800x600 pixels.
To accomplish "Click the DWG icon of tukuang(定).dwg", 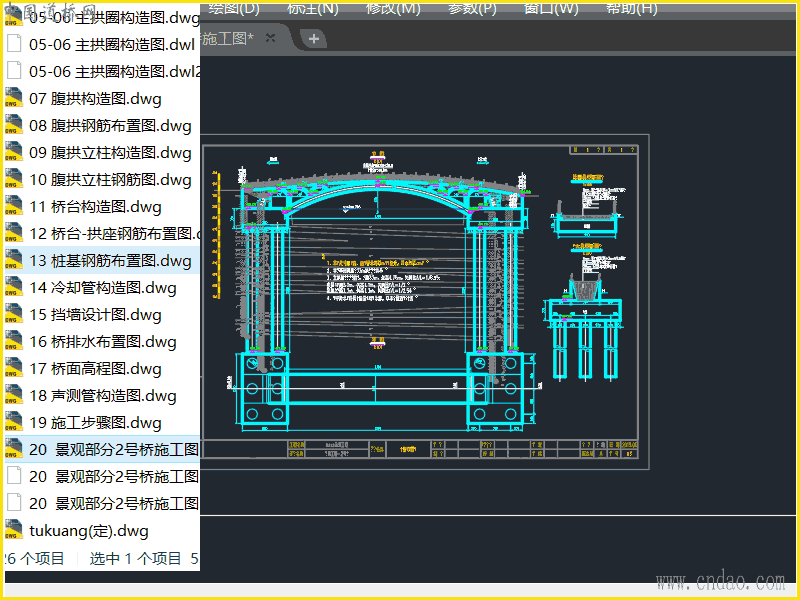I will point(14,530).
